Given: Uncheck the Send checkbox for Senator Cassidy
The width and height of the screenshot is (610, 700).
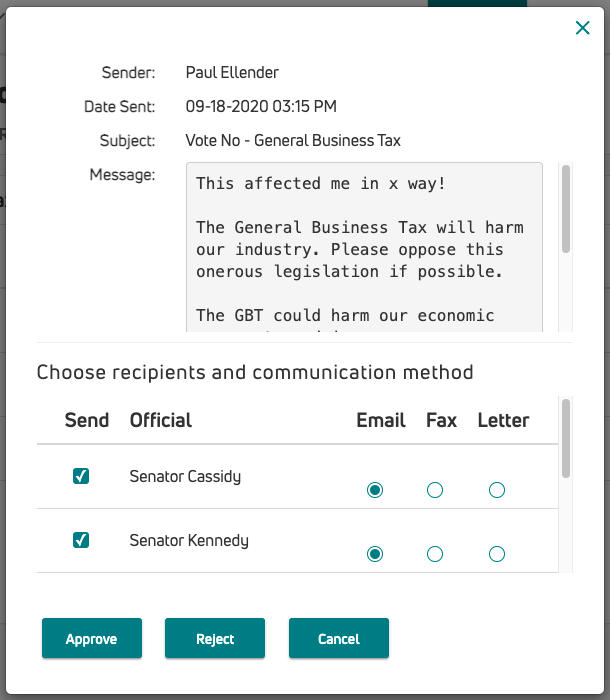Looking at the screenshot, I should point(81,477).
